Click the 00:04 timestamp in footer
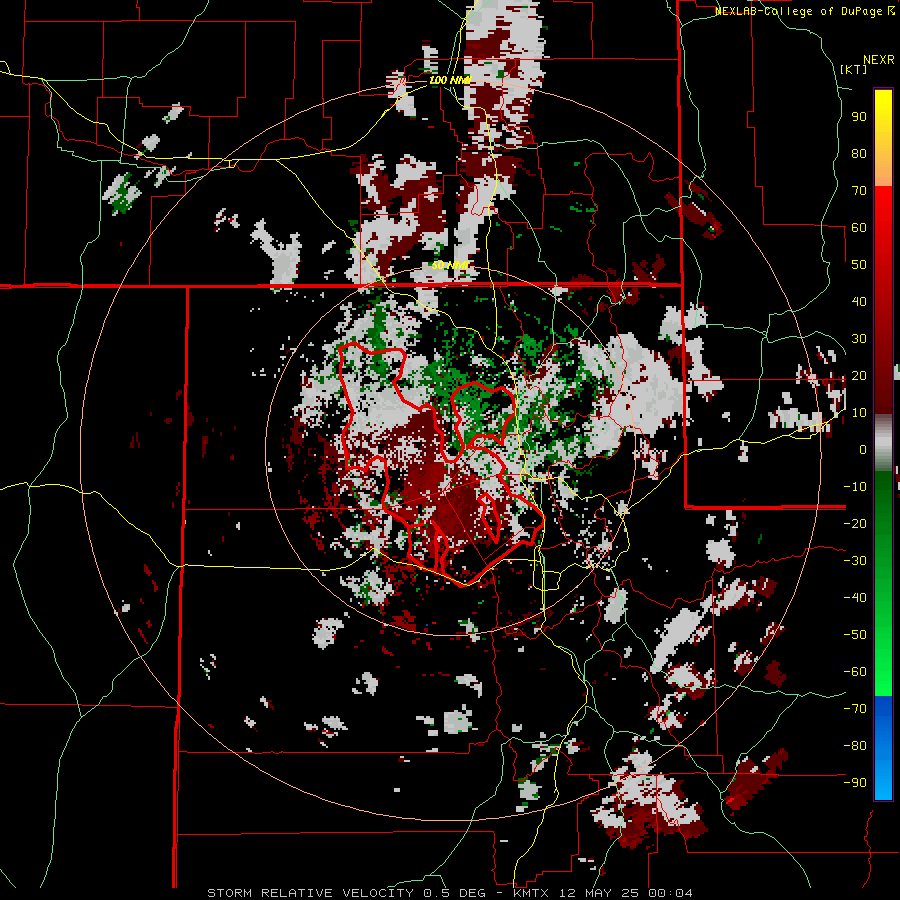This screenshot has height=900, width=900. (670, 893)
